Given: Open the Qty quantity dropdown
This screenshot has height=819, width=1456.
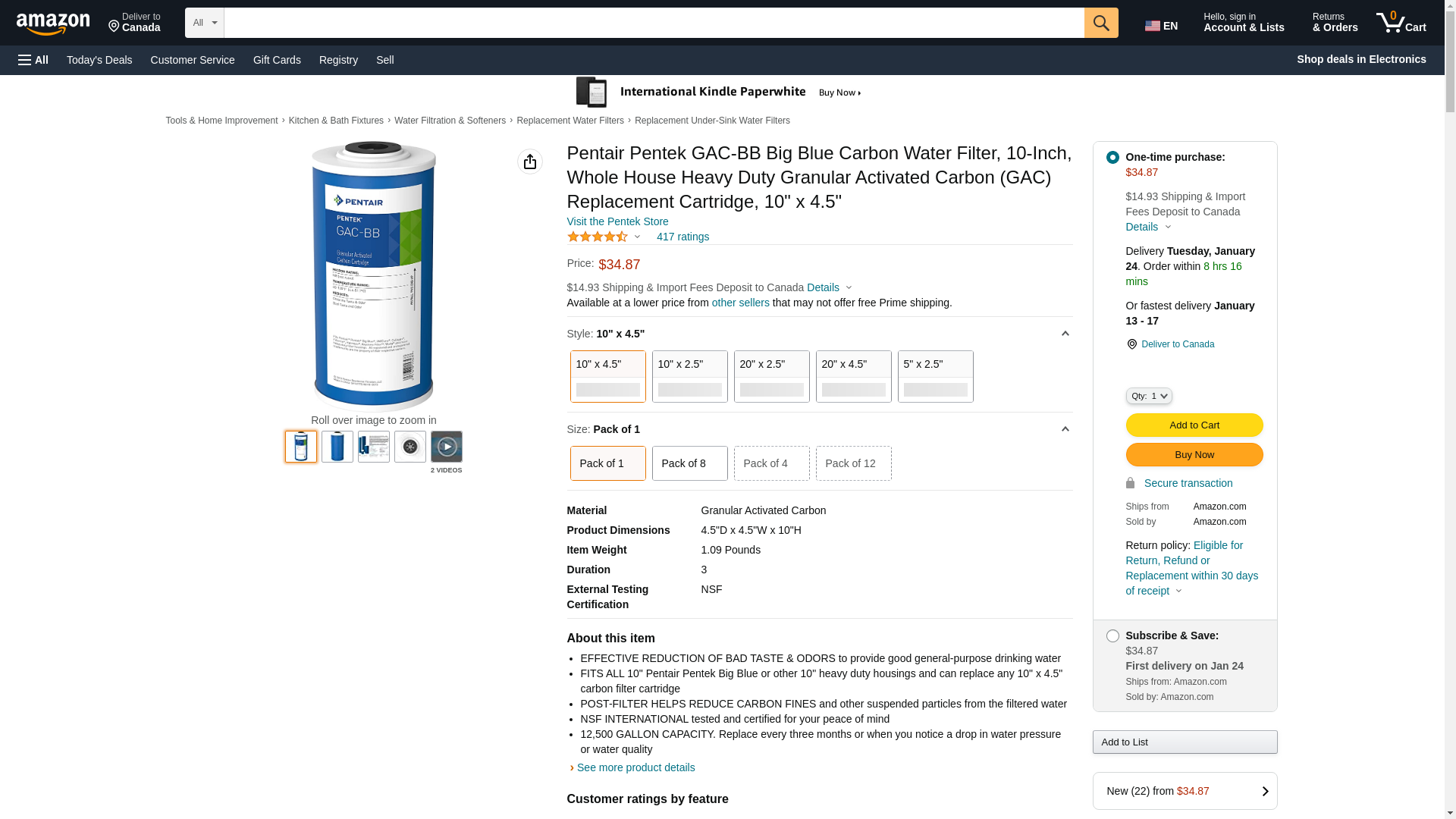Looking at the screenshot, I should point(1148,396).
